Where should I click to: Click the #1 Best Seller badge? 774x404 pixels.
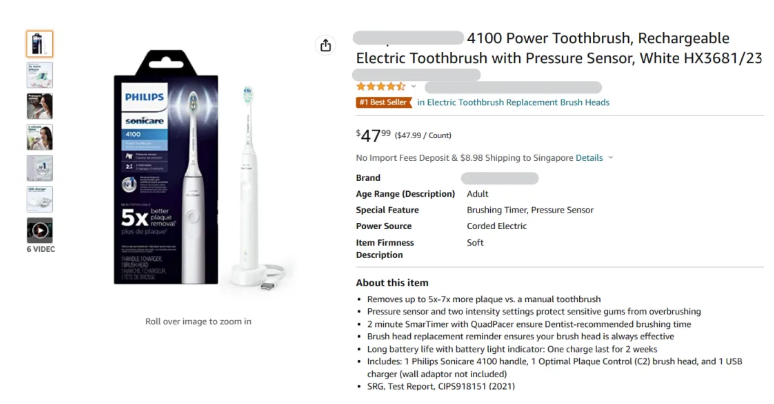click(x=384, y=102)
